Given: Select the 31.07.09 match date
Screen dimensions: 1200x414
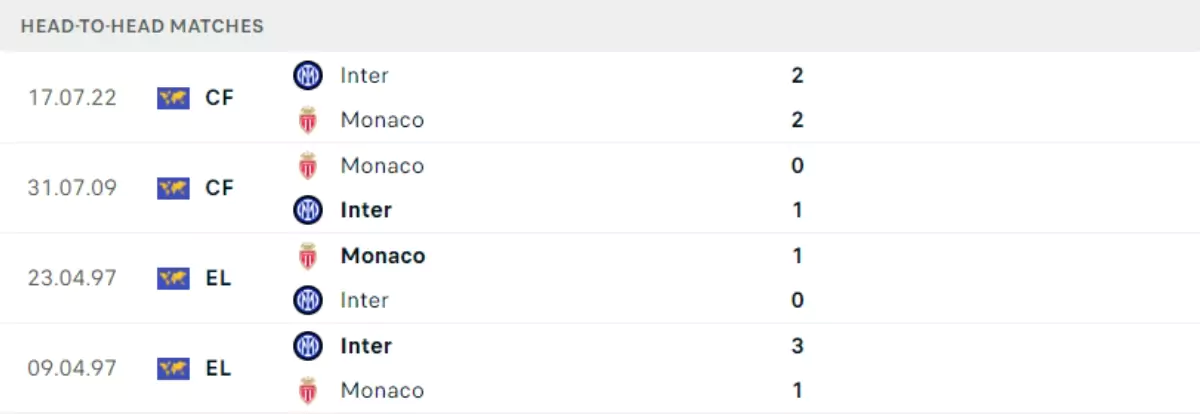Looking at the screenshot, I should pyautogui.click(x=73, y=188).
